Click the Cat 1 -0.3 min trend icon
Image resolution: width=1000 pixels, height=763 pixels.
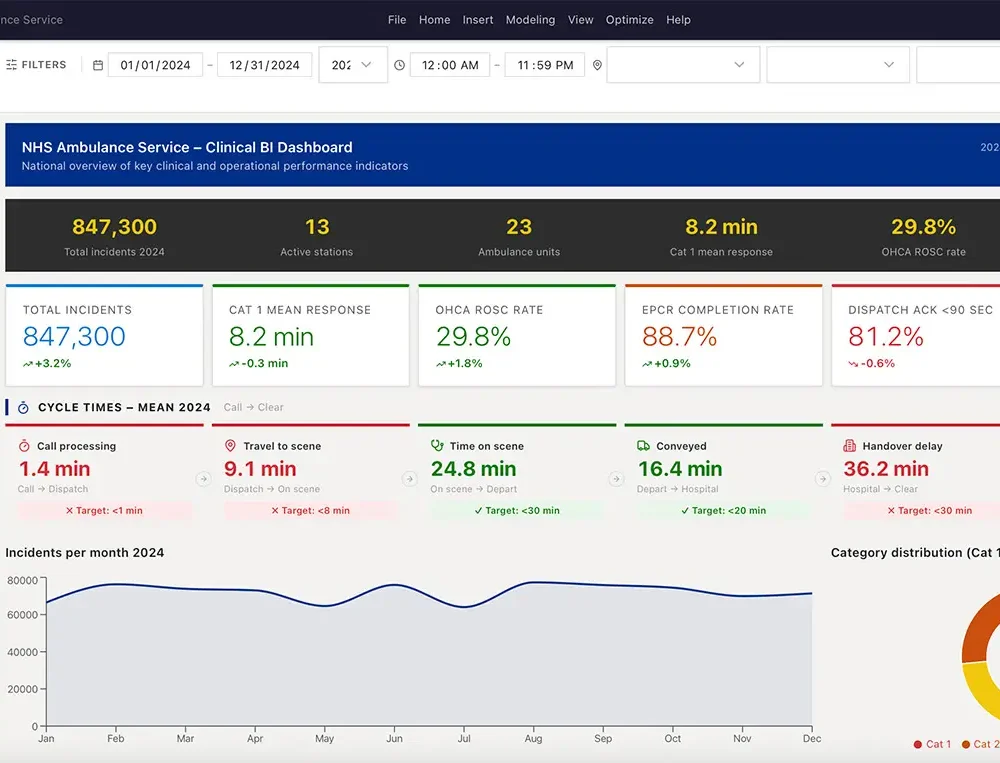tap(234, 364)
